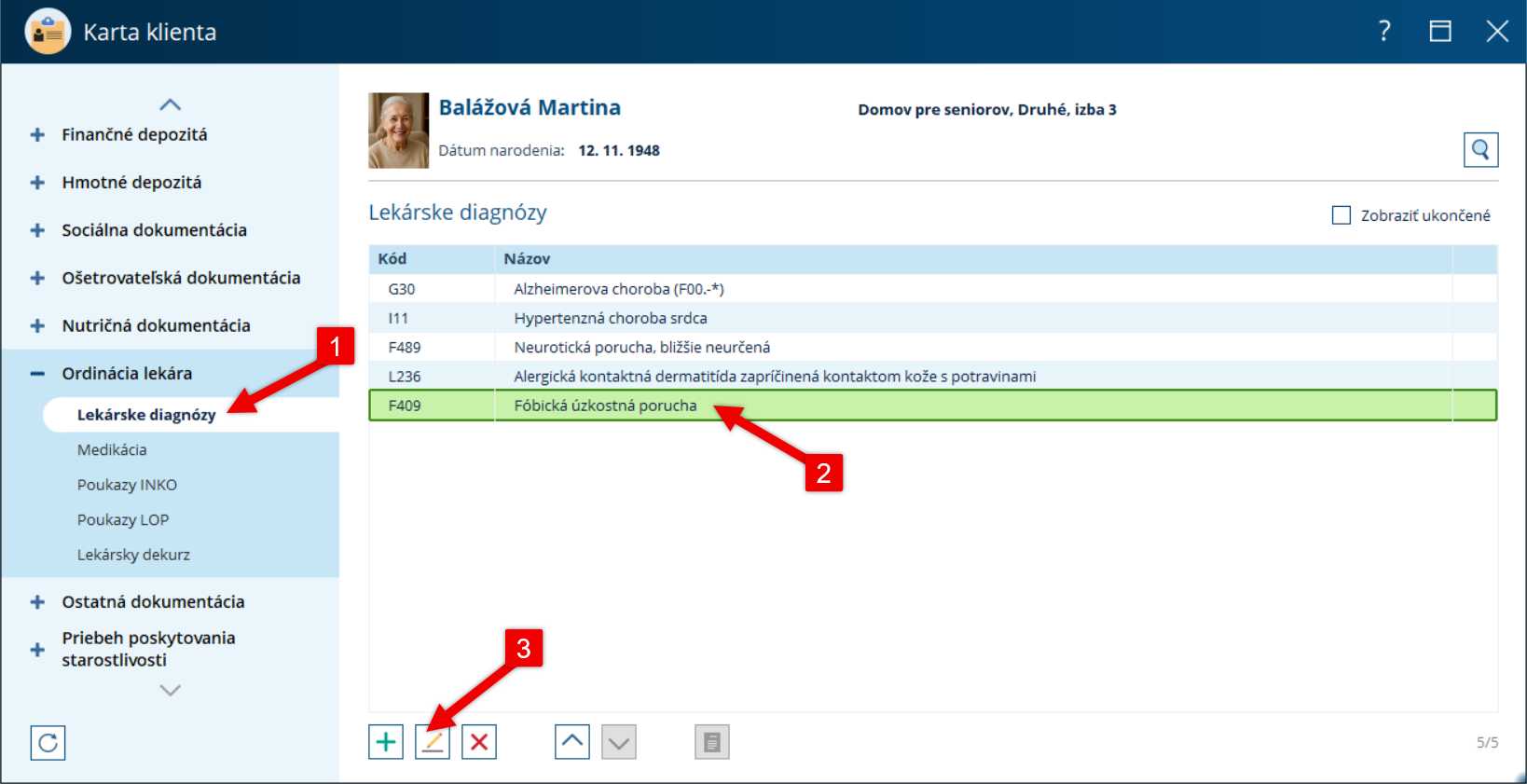Refresh the sidebar with the reload icon
1527x784 pixels.
(48, 743)
